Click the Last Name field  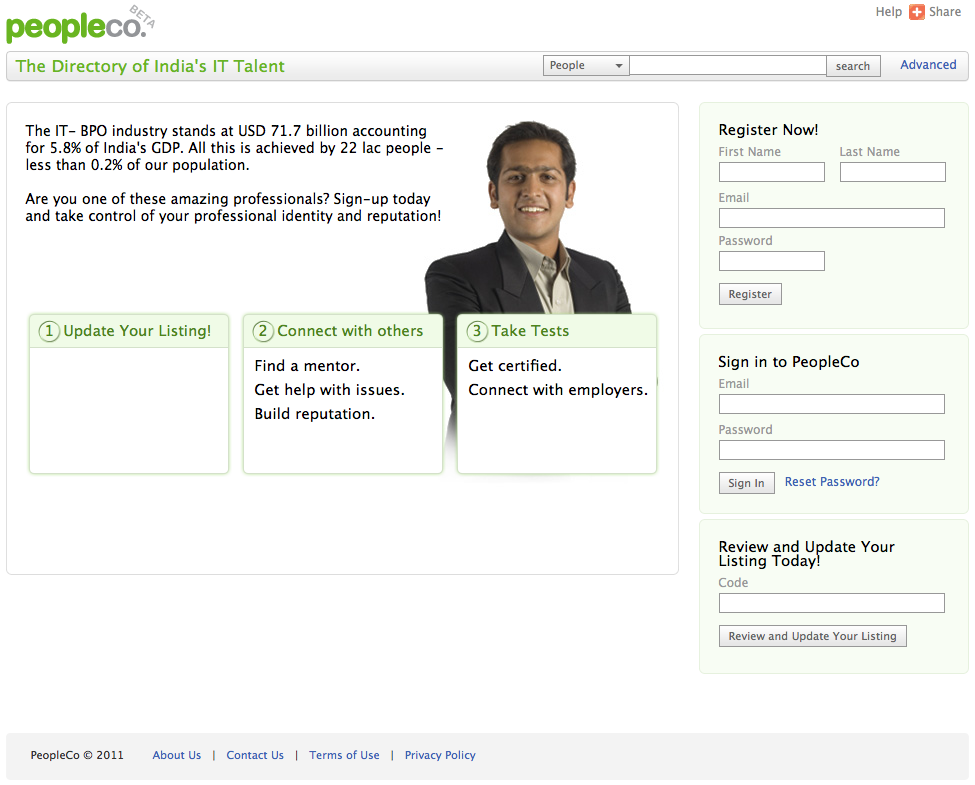(892, 172)
